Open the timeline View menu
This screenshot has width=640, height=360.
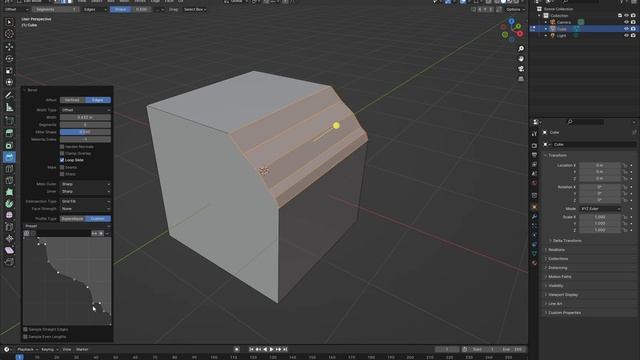point(67,349)
